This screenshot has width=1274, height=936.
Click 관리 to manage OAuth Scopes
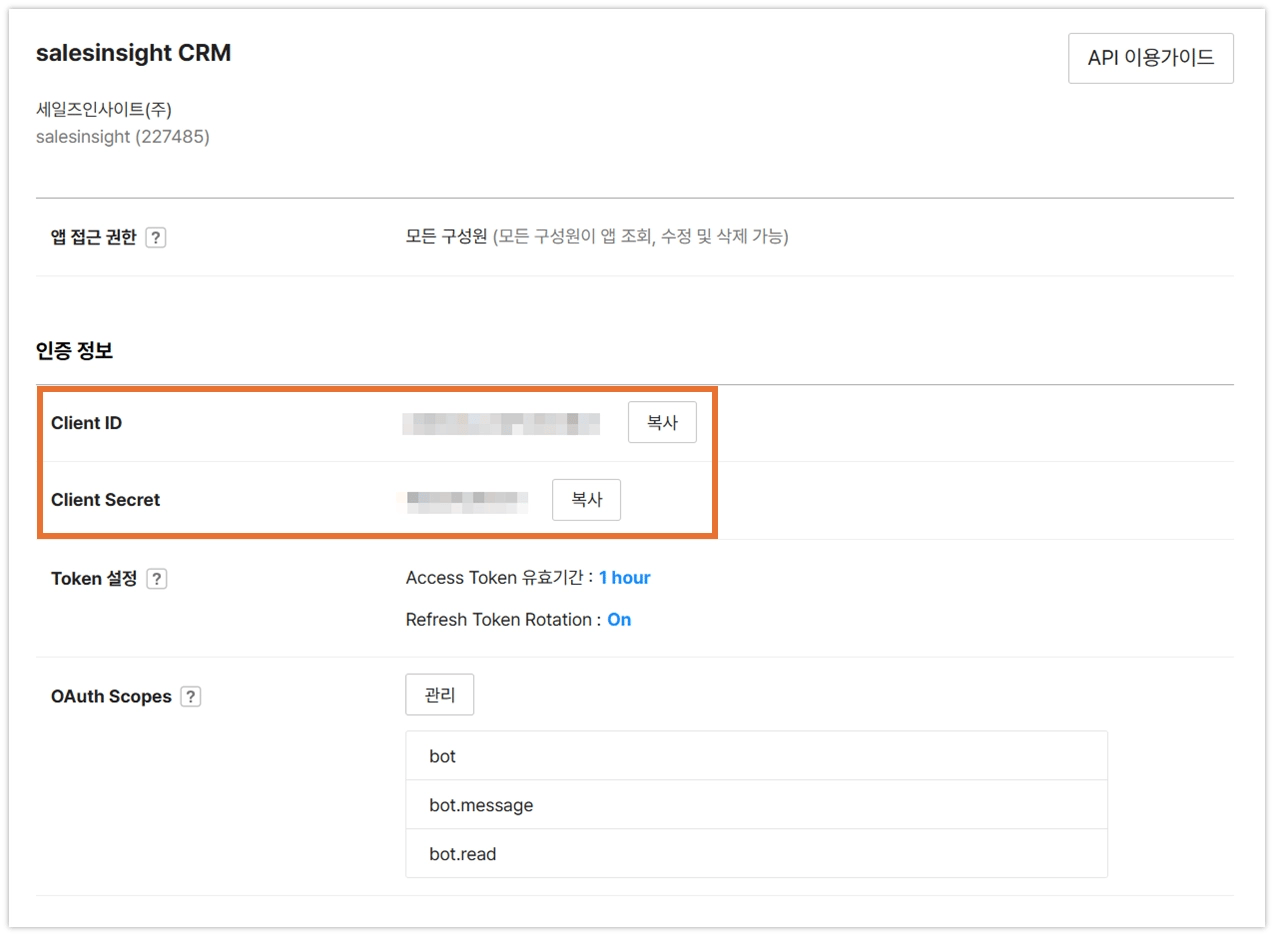439,695
